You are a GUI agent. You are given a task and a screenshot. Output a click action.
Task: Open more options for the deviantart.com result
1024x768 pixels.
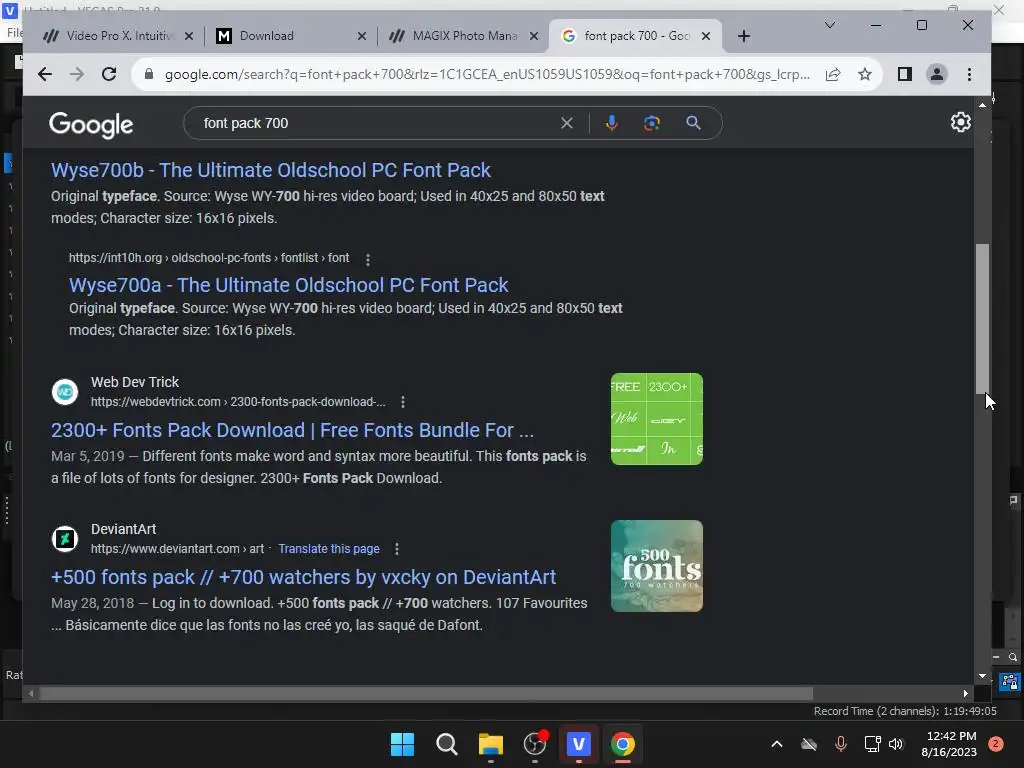tap(396, 549)
